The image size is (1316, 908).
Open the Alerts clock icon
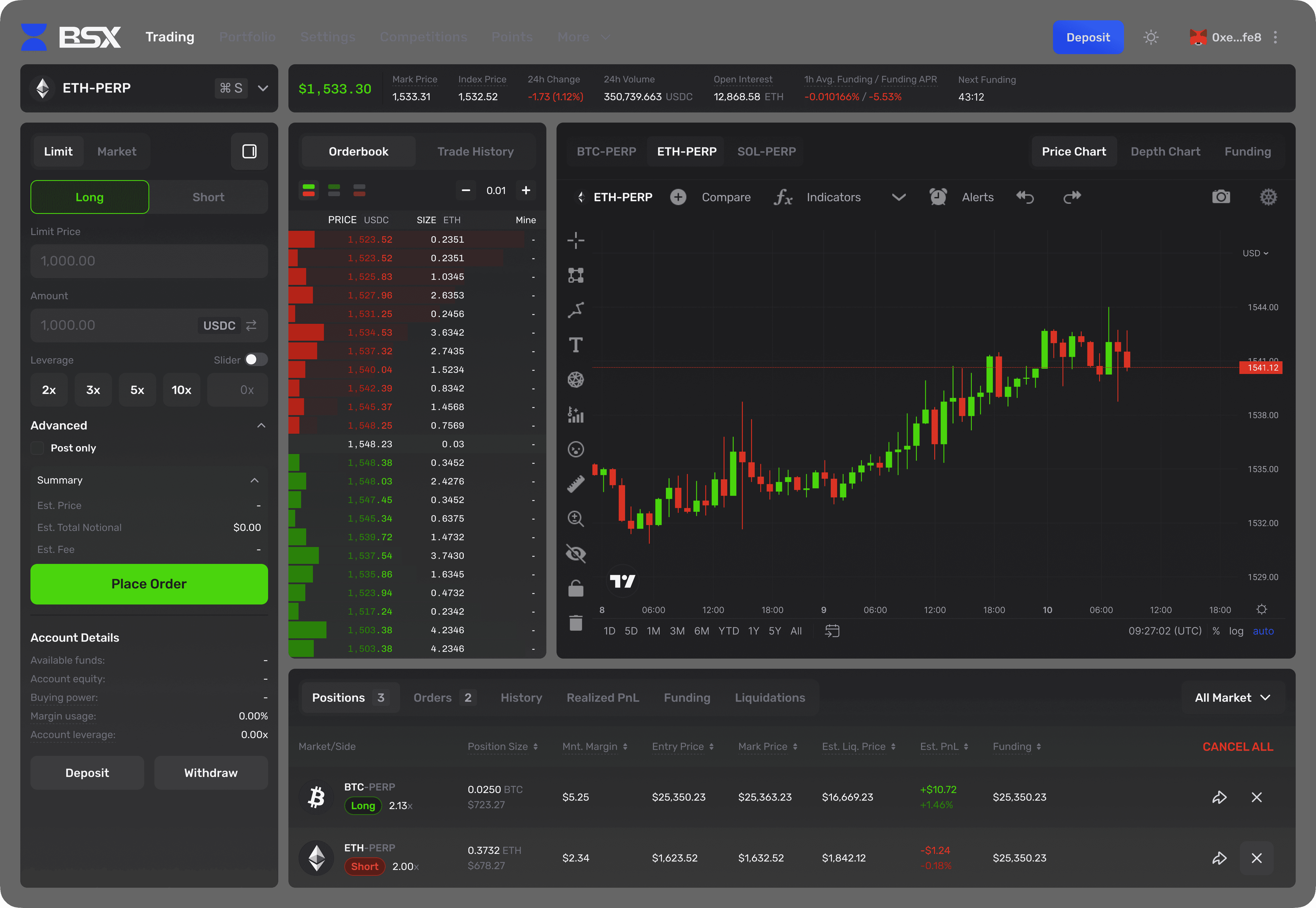coord(938,197)
